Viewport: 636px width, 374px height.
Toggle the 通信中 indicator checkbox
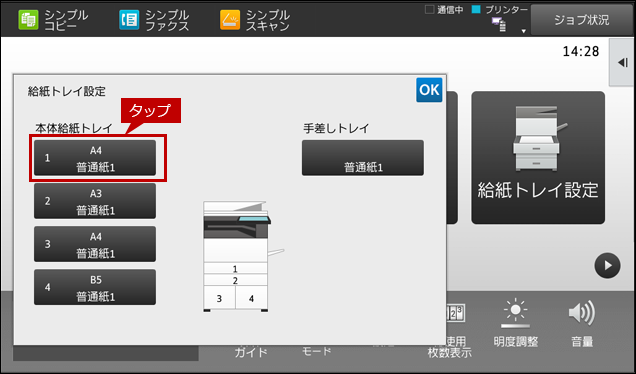[x=429, y=9]
